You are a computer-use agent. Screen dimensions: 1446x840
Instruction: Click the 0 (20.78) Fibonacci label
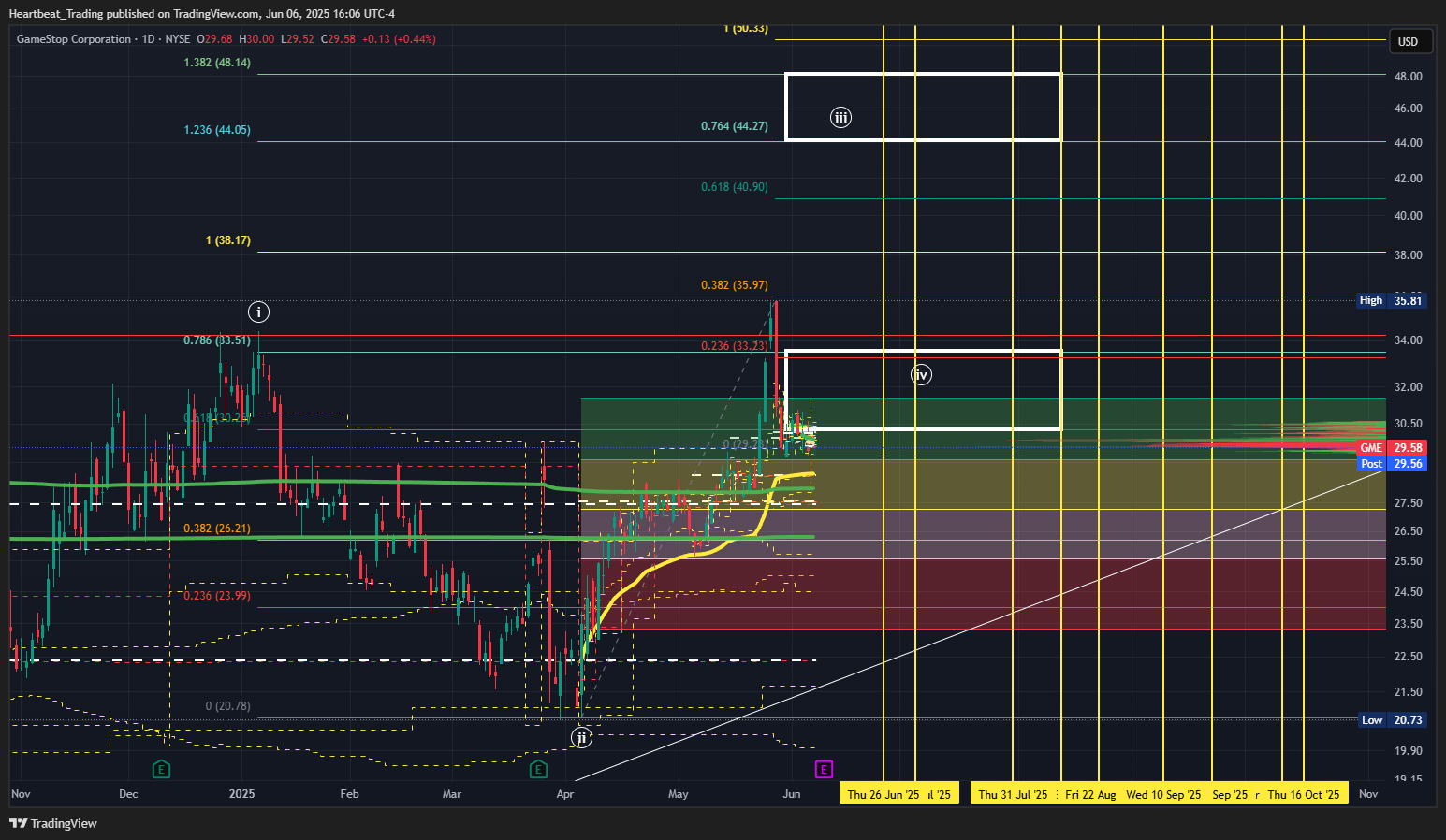(x=228, y=706)
